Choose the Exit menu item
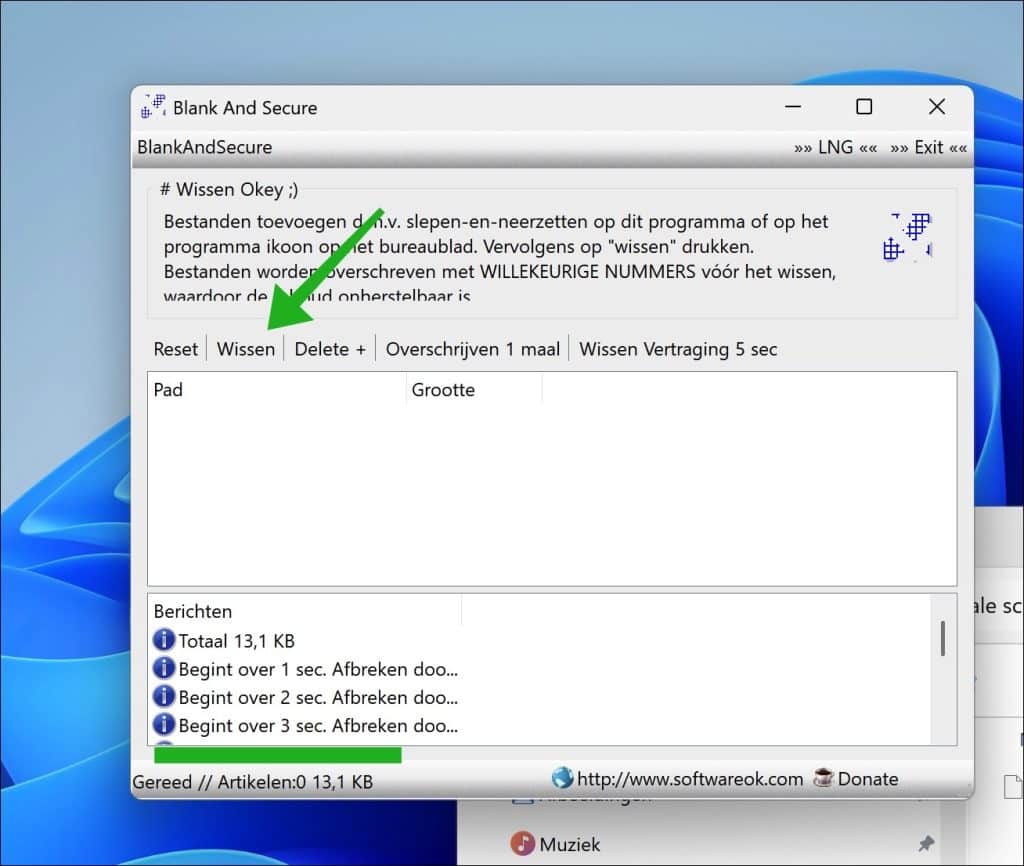Image resolution: width=1024 pixels, height=866 pixels. (x=929, y=148)
